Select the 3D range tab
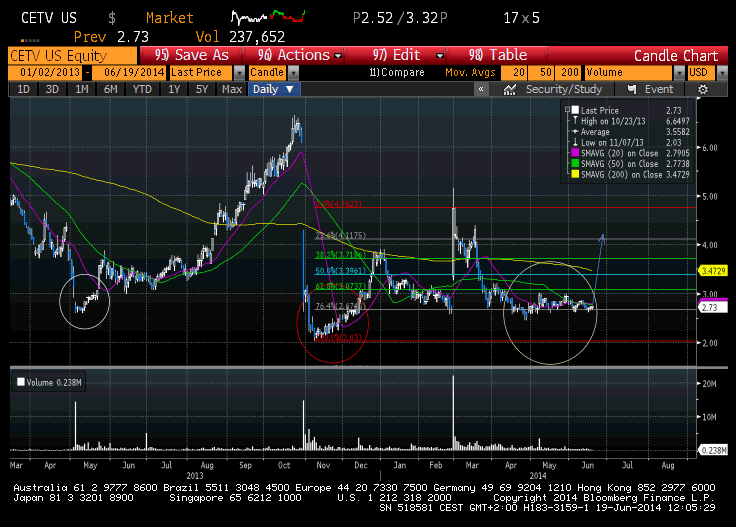 [x=52, y=89]
